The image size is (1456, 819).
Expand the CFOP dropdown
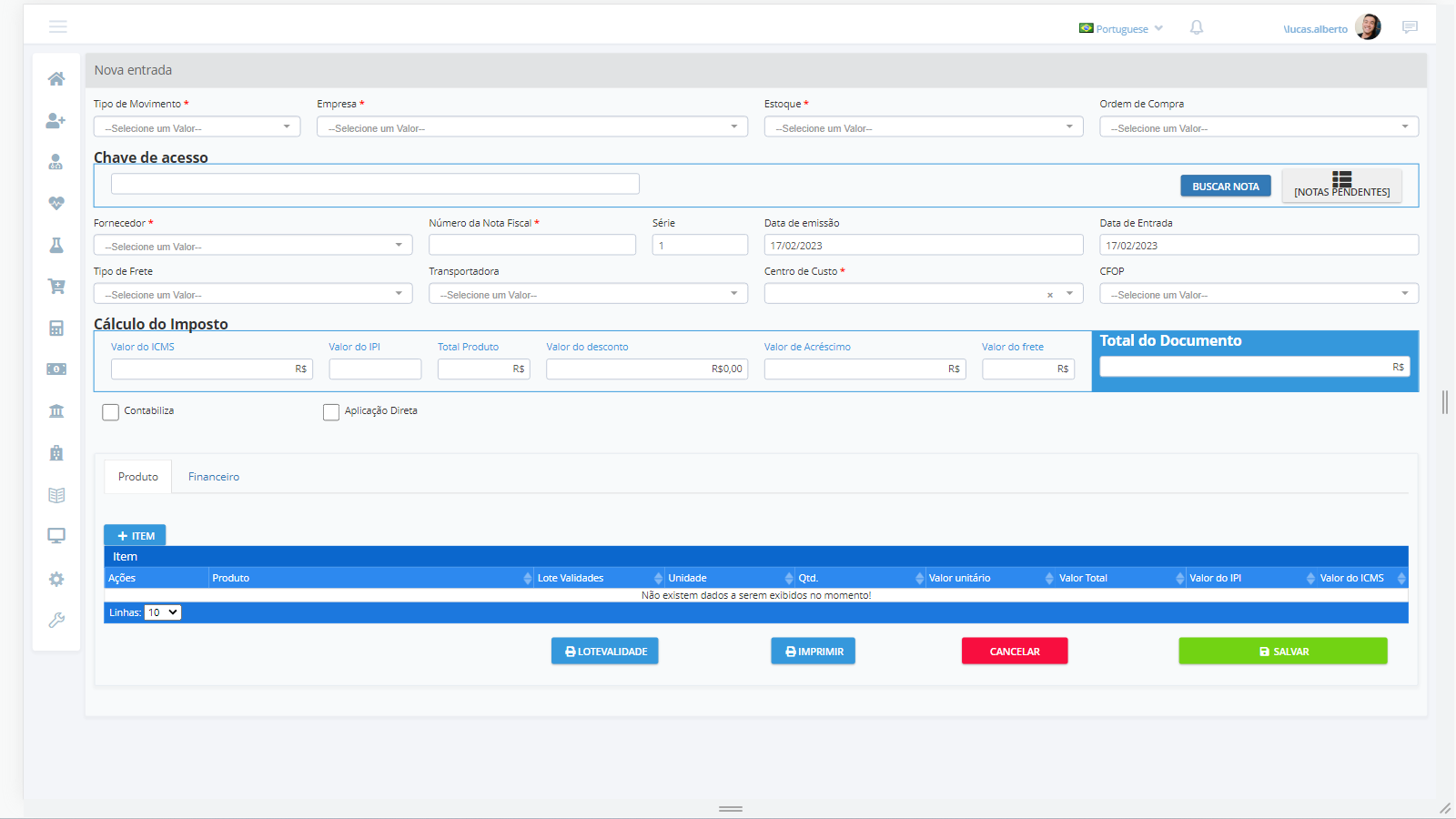(1259, 294)
